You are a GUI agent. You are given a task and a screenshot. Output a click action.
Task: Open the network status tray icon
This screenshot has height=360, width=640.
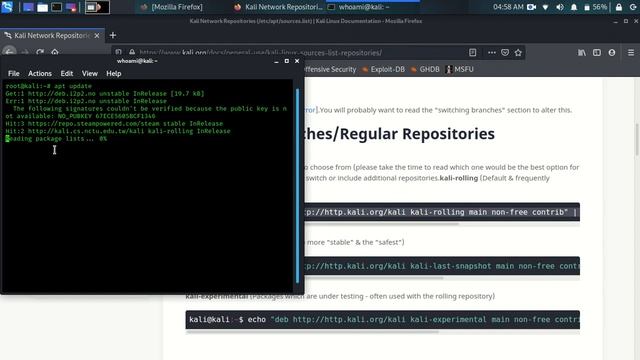546,7
